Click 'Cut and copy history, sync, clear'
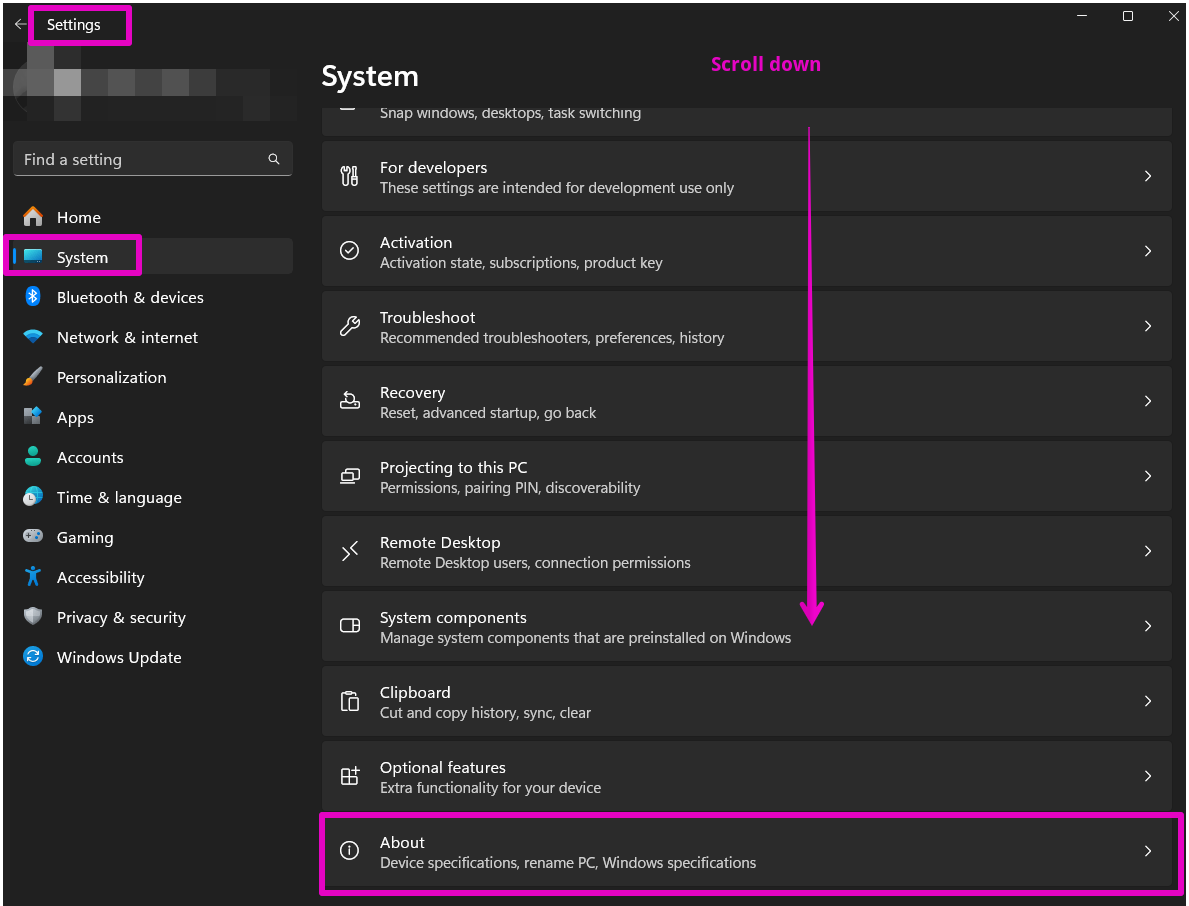The width and height of the screenshot is (1189, 906). pyautogui.click(x=485, y=713)
